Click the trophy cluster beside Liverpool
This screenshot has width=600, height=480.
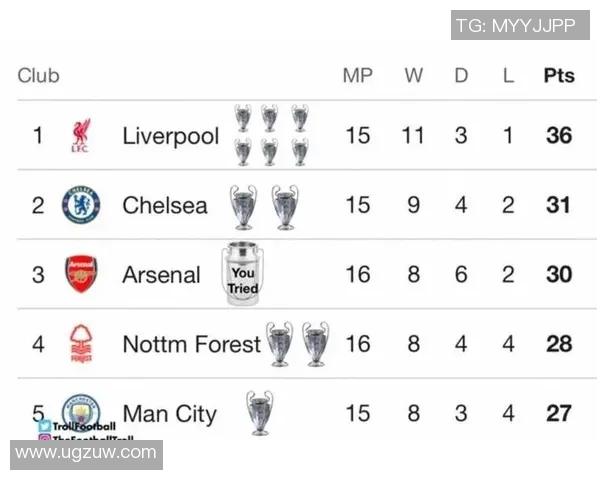(x=271, y=135)
